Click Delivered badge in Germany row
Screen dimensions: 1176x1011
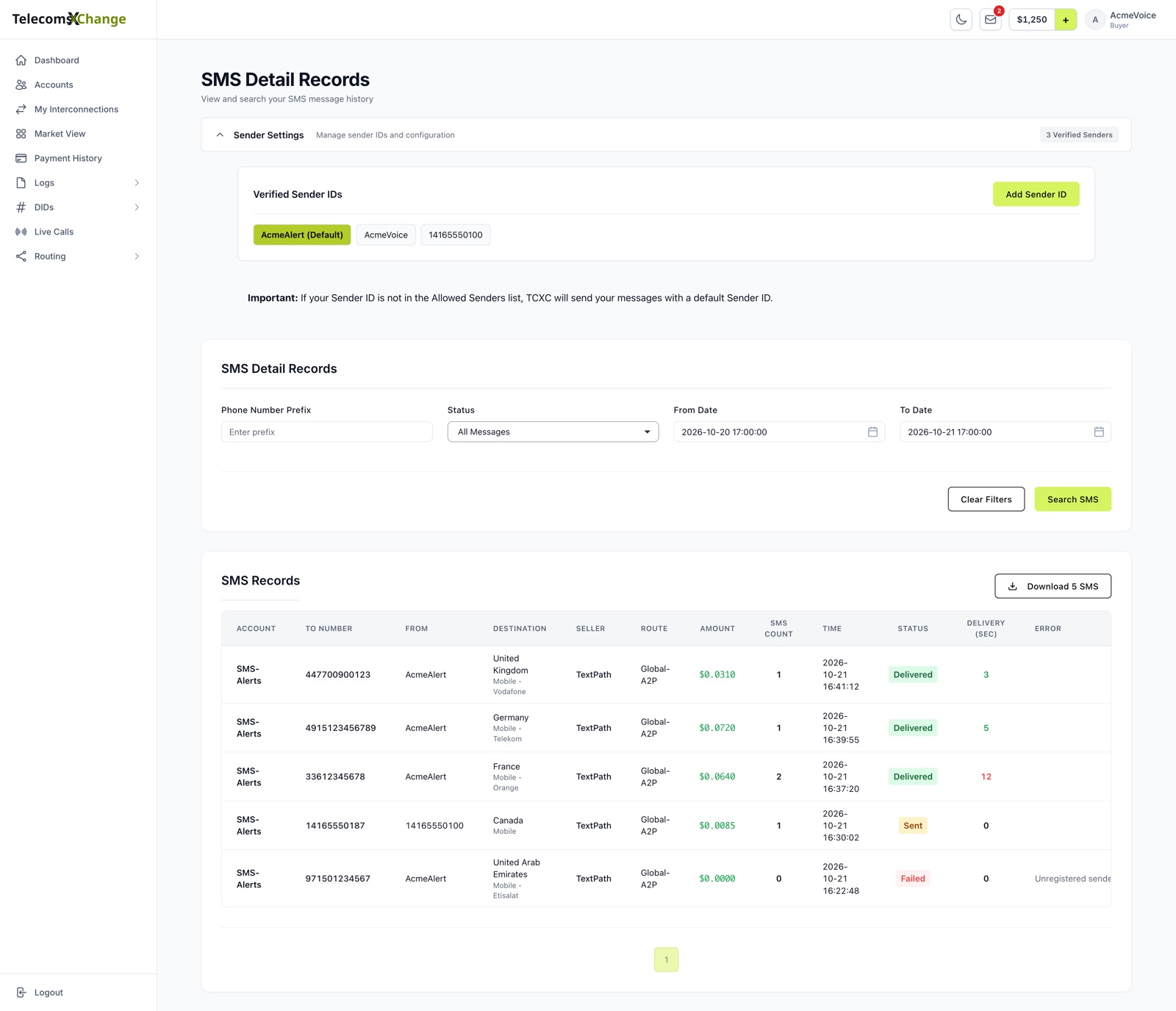coord(913,728)
